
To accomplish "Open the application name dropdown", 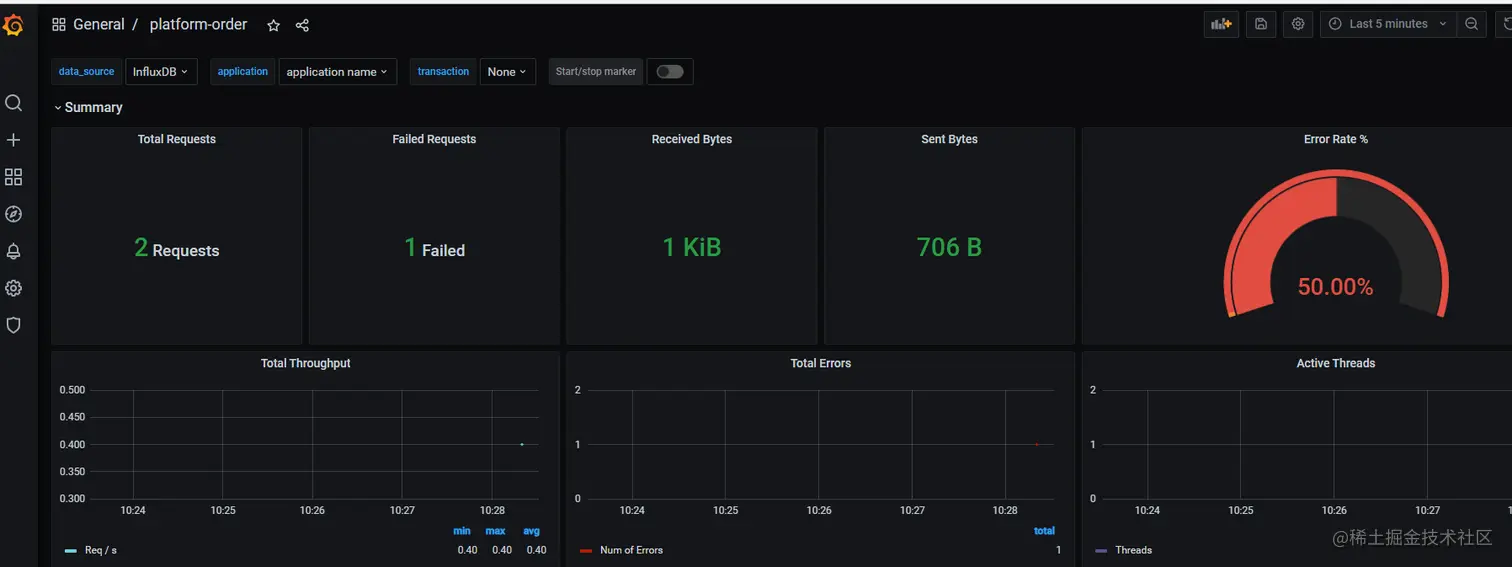I will tap(337, 71).
